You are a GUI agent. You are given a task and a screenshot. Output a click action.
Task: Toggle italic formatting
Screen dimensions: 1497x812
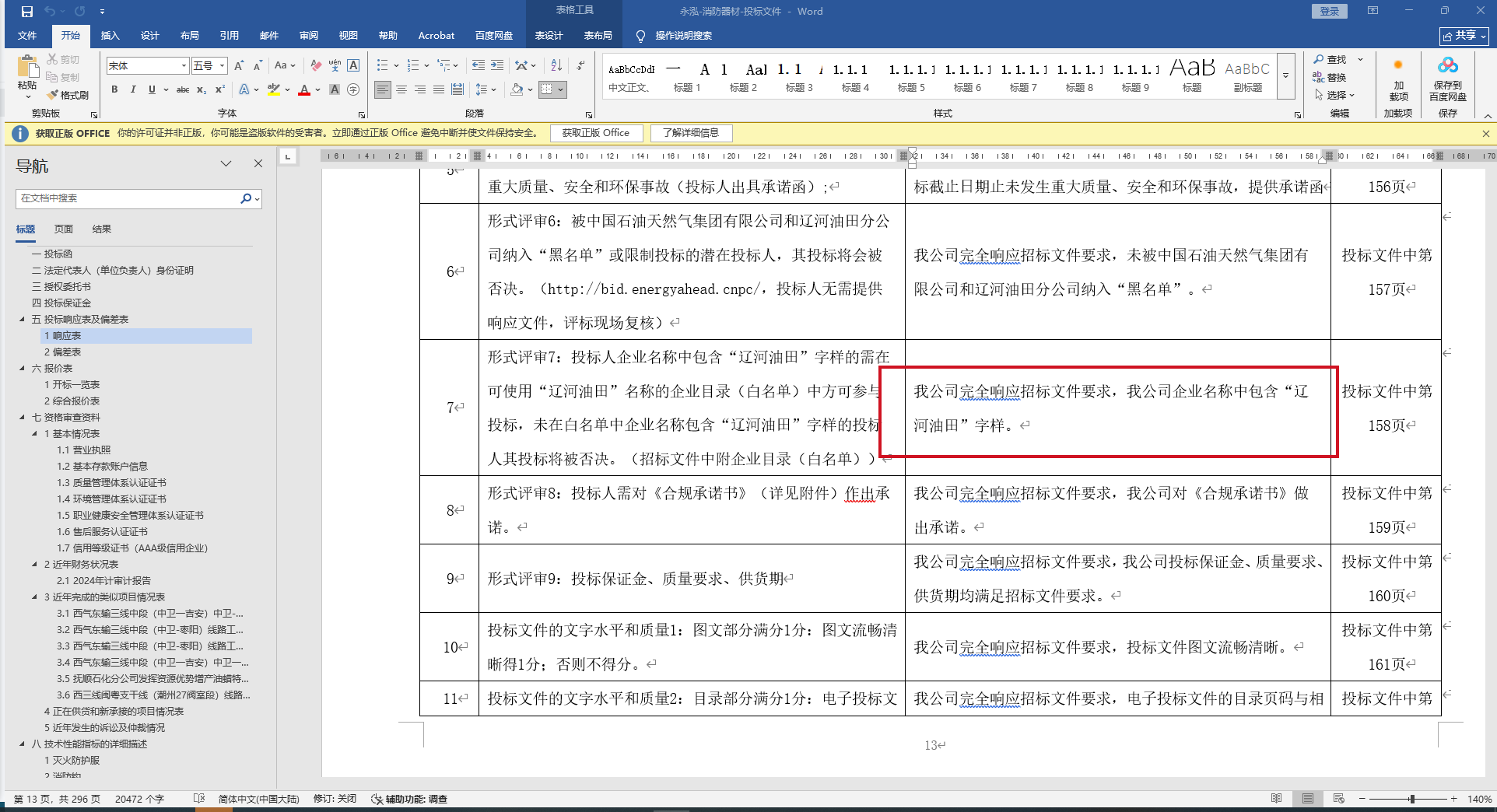pos(133,89)
